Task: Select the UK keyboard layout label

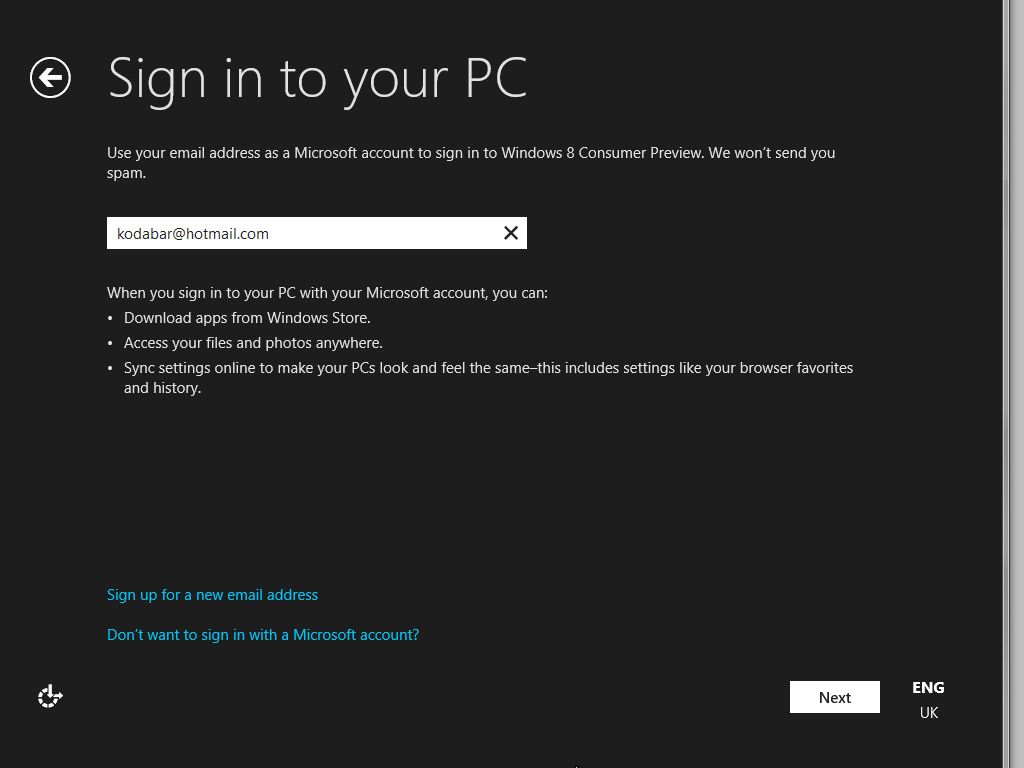Action: coord(928,712)
